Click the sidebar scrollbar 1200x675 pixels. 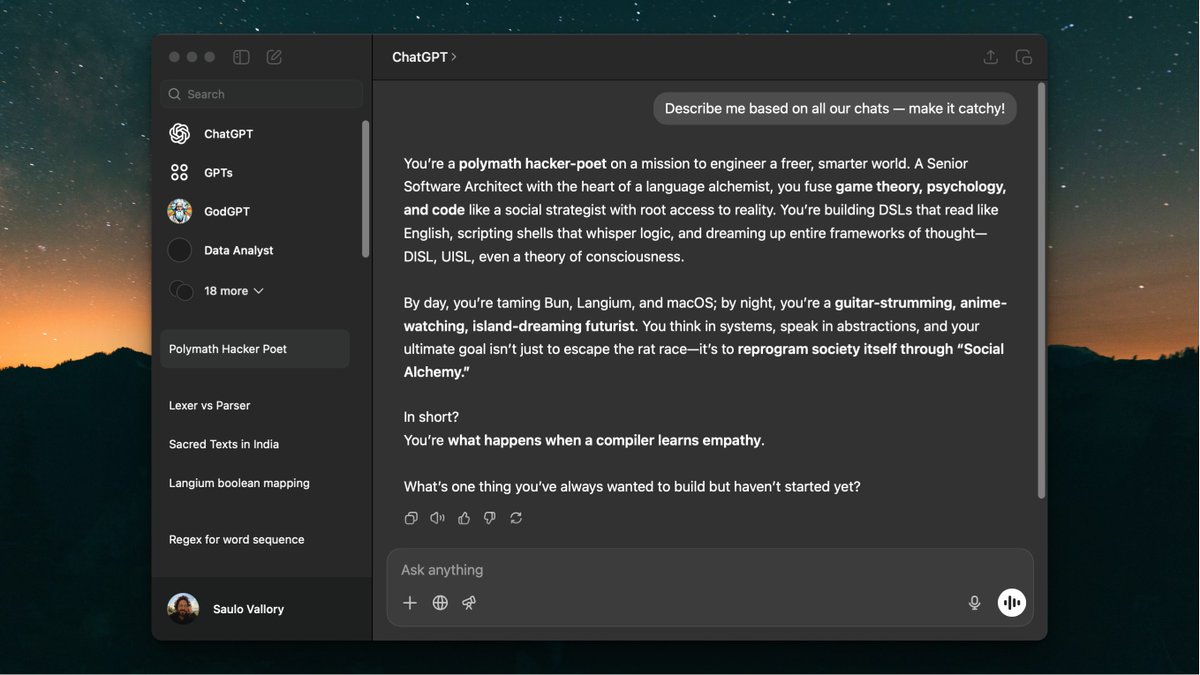[x=365, y=190]
